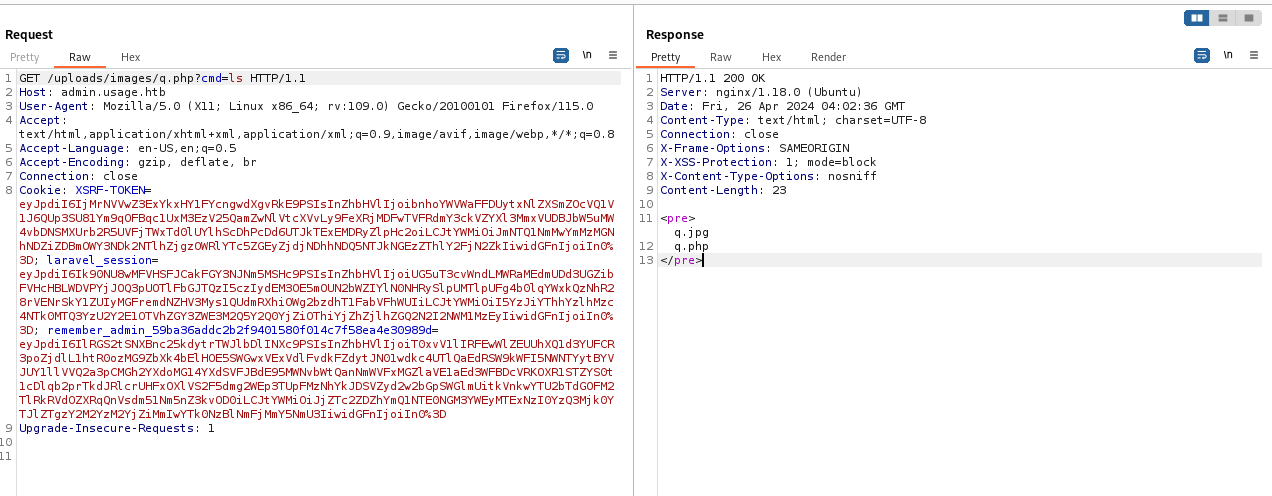Select the tabbed combined layout icon
This screenshot has height=496, width=1272.
click(1249, 18)
